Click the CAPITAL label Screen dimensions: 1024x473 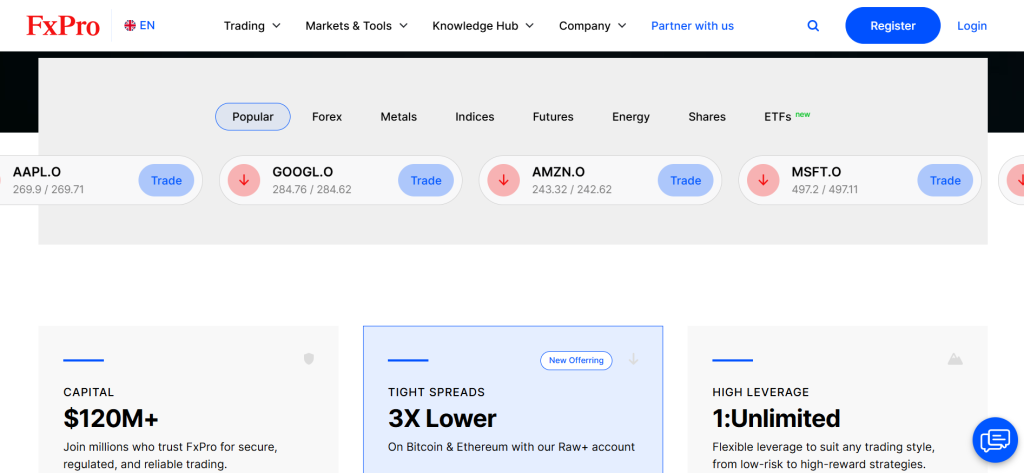[x=89, y=392]
